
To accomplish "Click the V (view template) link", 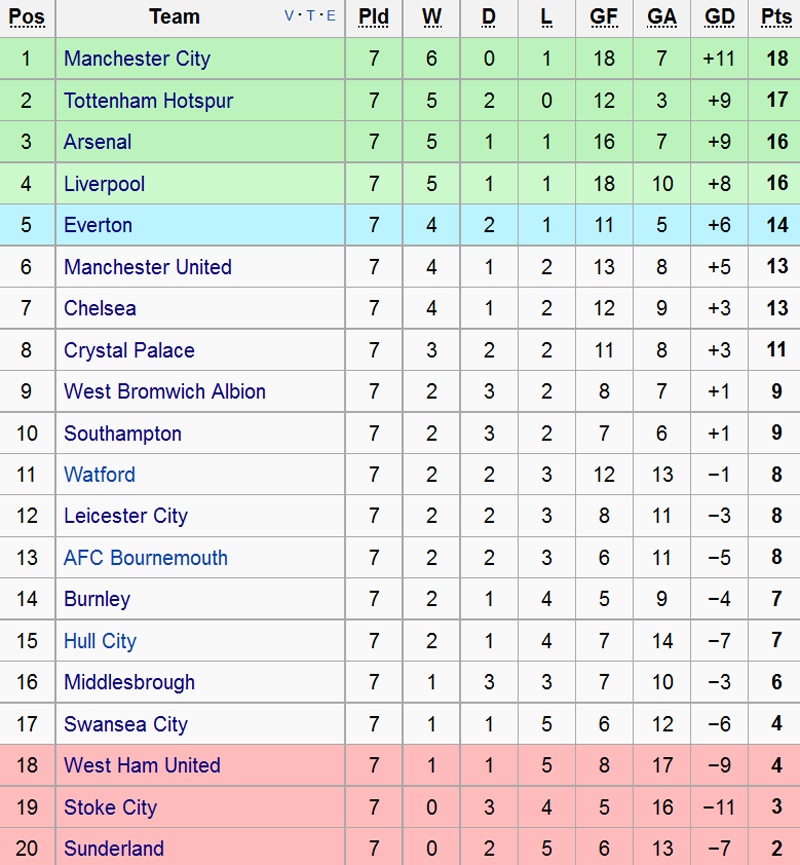I will (x=290, y=16).
